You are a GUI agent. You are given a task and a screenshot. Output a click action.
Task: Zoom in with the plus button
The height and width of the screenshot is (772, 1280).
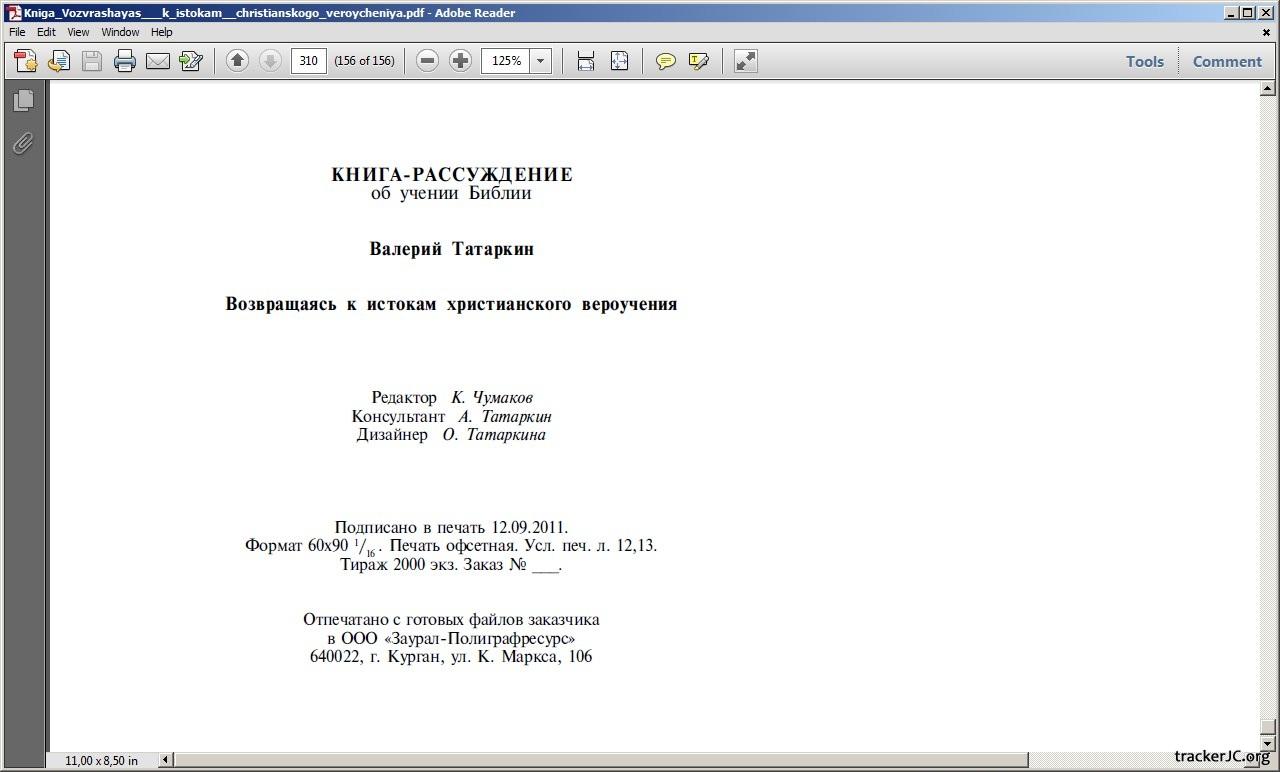[x=460, y=61]
